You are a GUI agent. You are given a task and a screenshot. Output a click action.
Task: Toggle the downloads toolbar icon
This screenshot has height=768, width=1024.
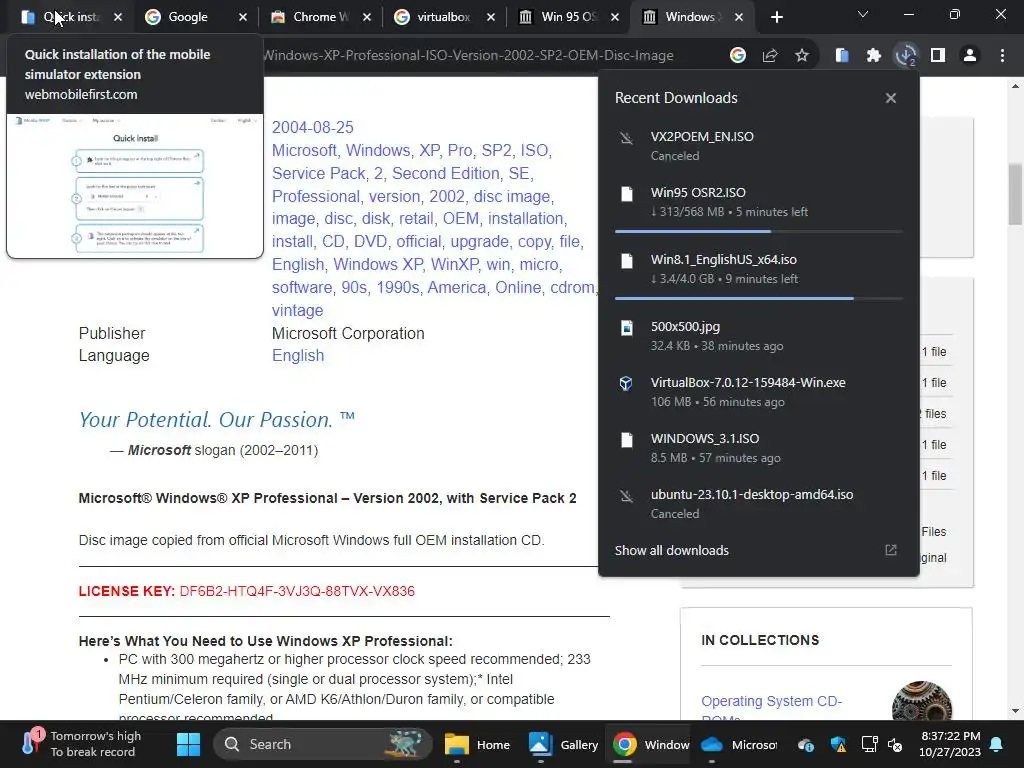[906, 56]
